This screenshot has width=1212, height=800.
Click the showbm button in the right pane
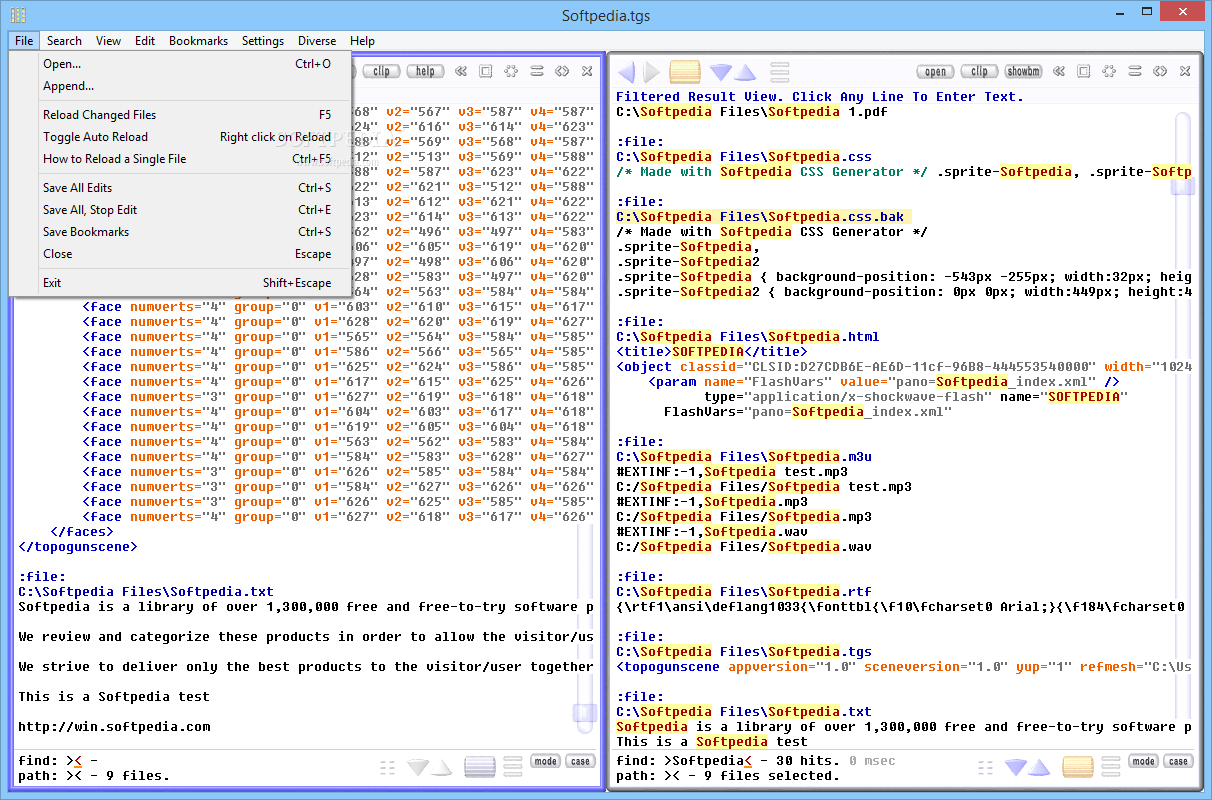(1024, 72)
